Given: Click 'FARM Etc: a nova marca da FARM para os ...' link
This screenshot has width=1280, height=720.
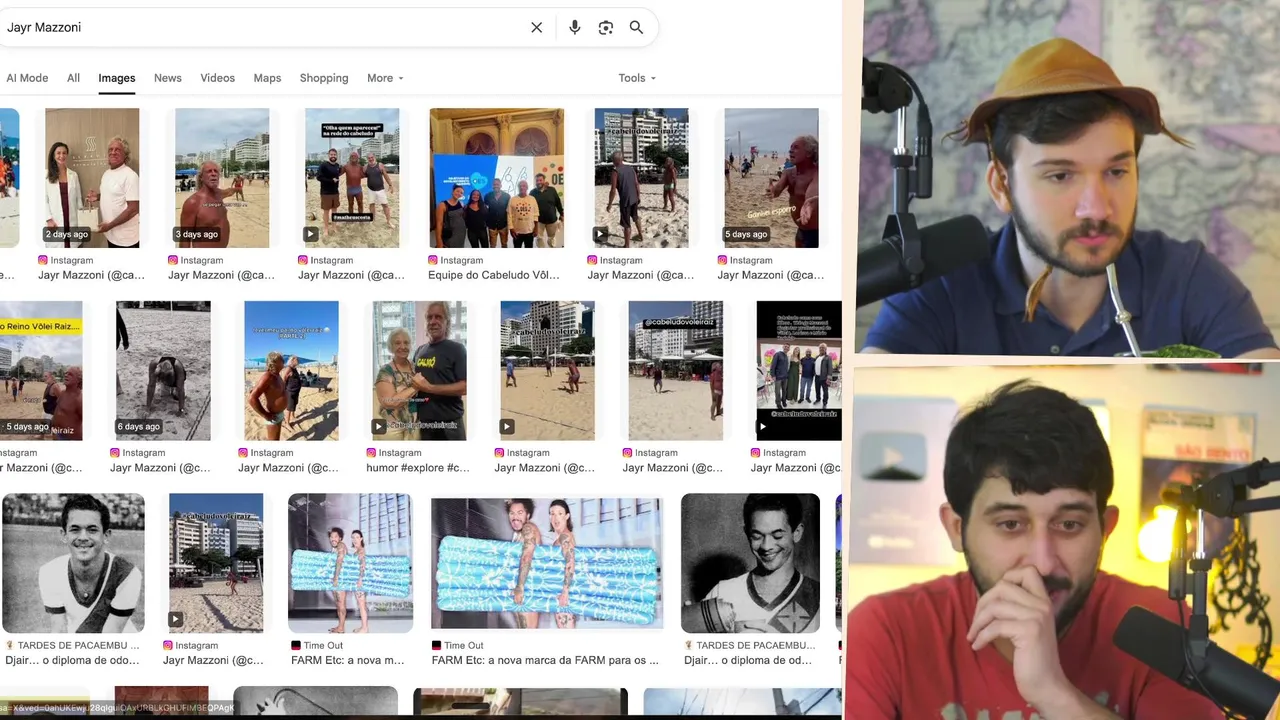Looking at the screenshot, I should pyautogui.click(x=546, y=660).
